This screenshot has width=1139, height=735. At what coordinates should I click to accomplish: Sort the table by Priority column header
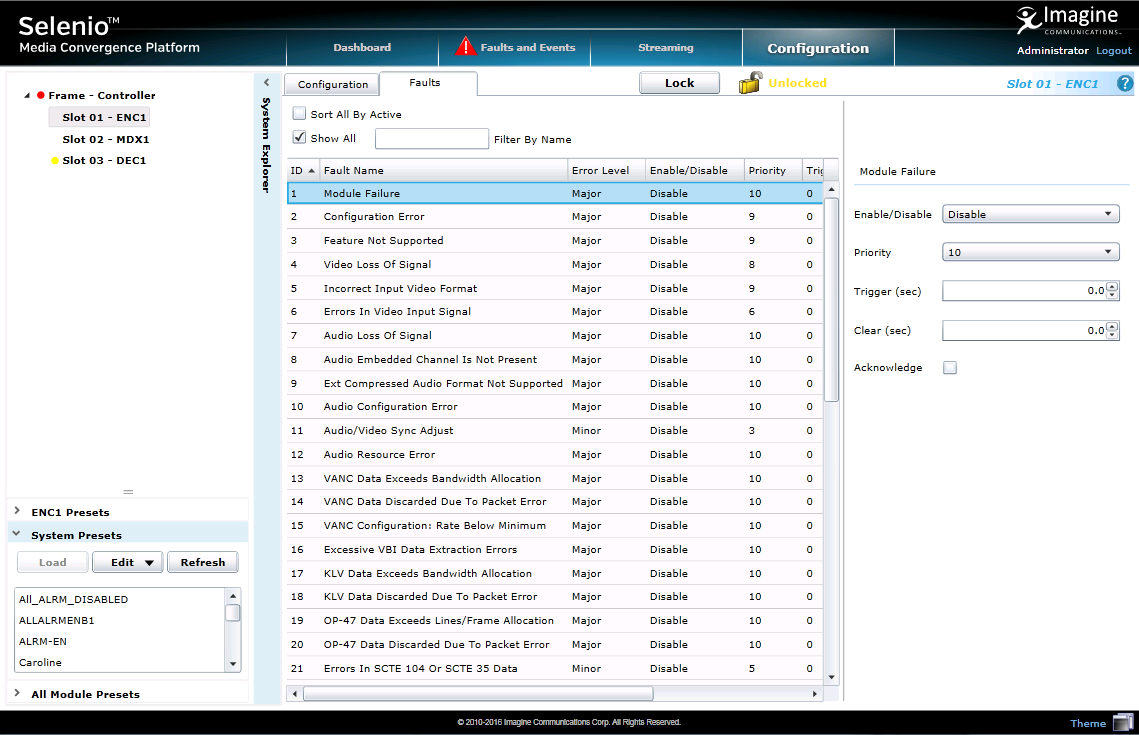(x=773, y=170)
